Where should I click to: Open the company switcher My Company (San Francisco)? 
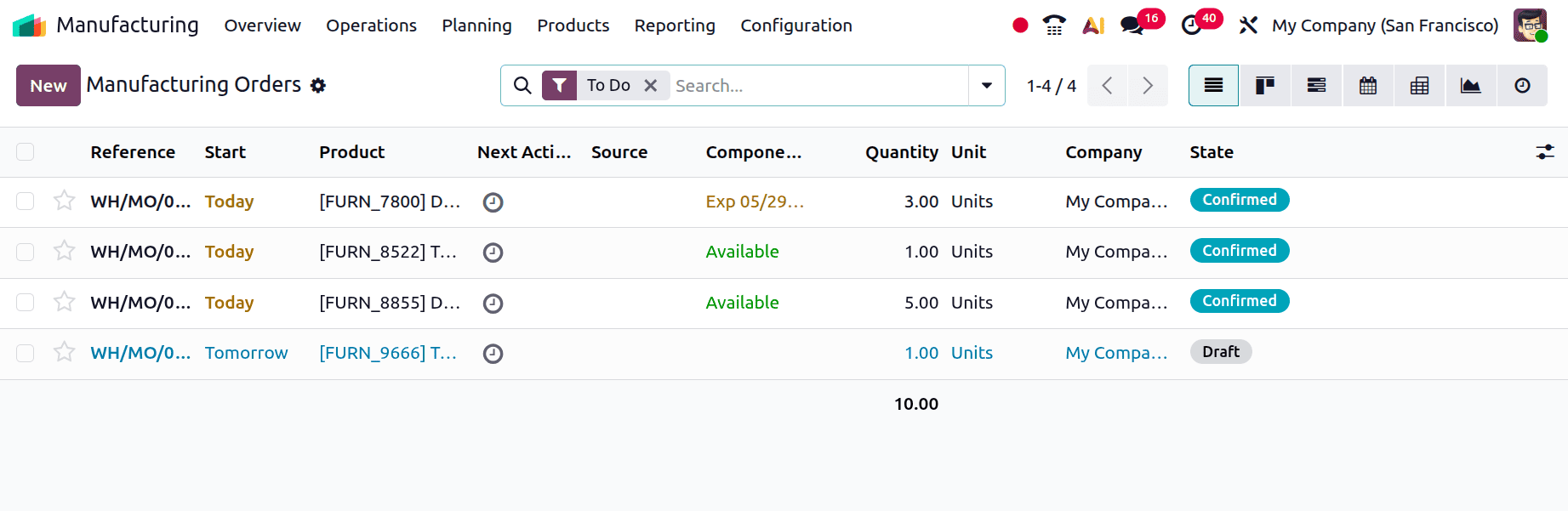(x=1385, y=26)
